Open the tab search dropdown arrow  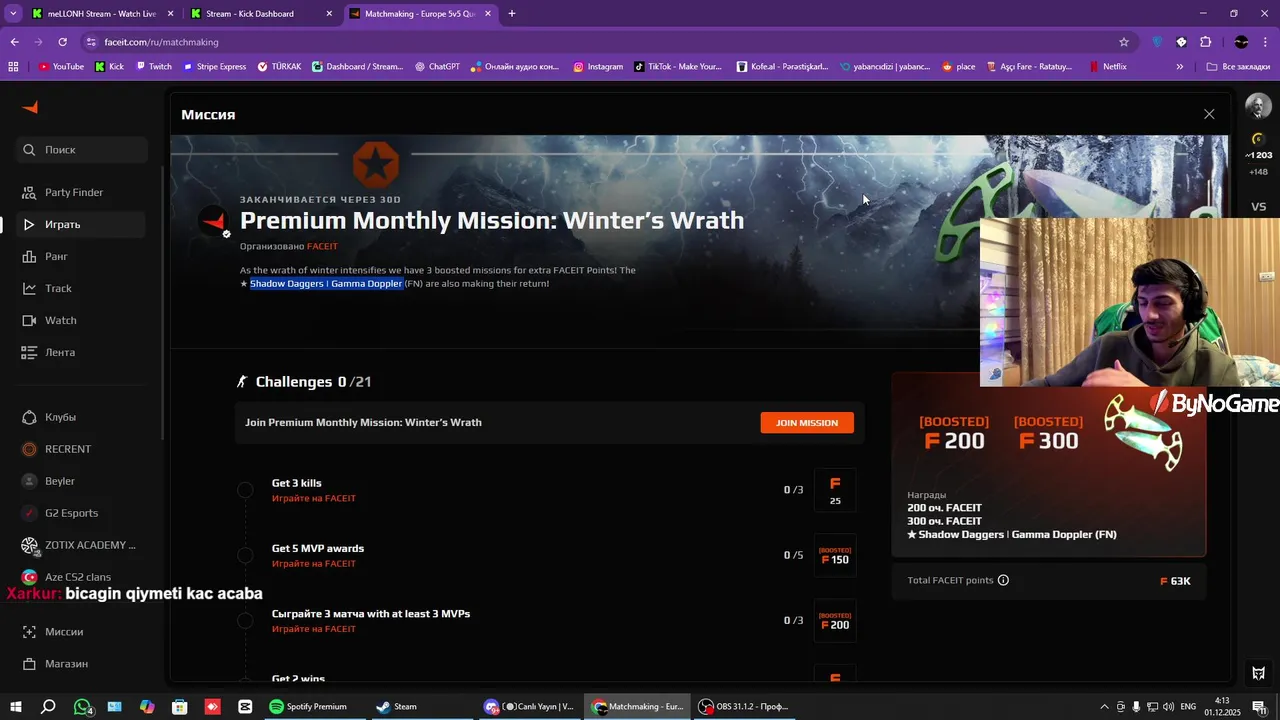(13, 14)
